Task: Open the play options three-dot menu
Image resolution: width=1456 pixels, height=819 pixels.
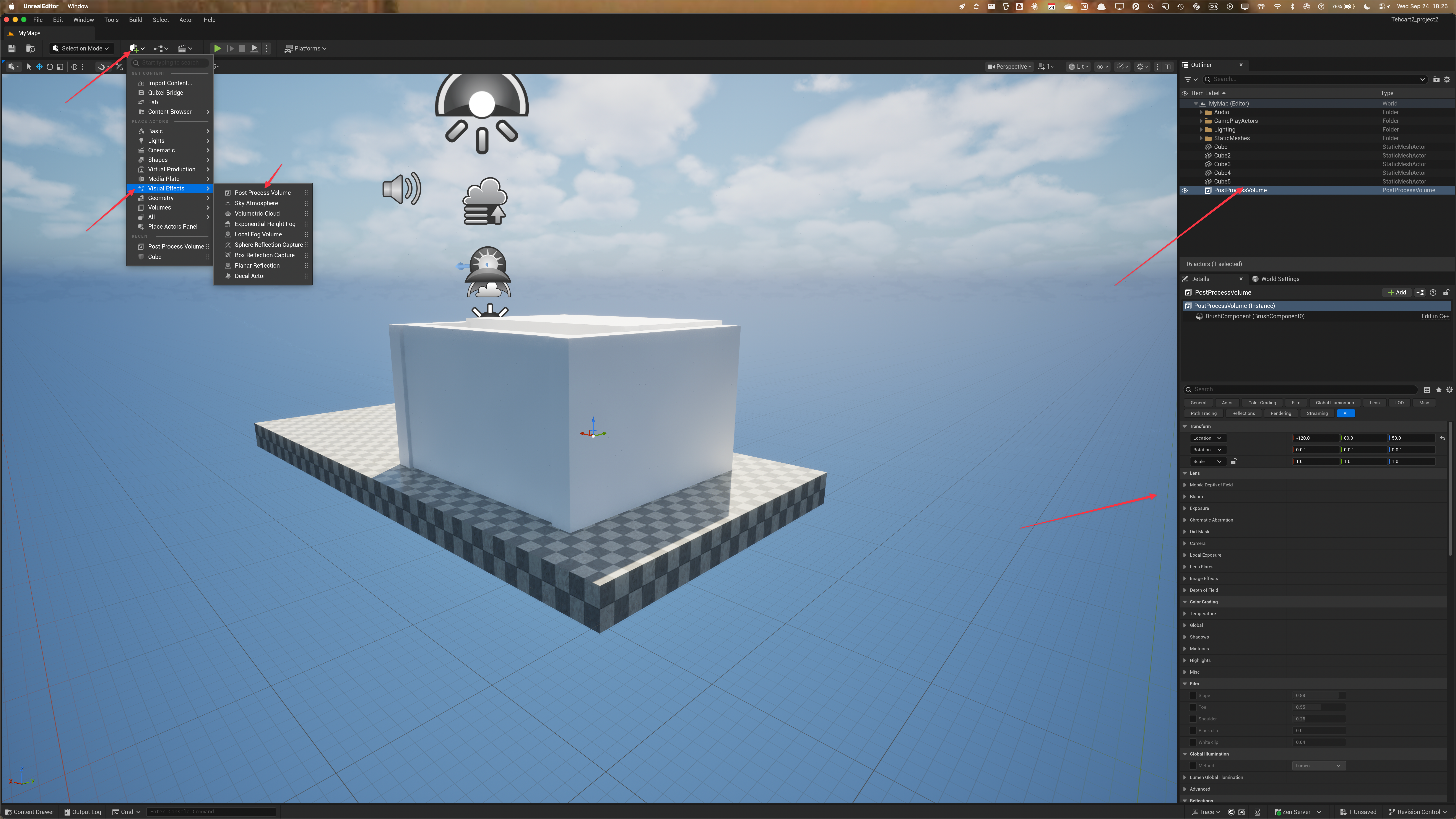Action: tap(267, 49)
